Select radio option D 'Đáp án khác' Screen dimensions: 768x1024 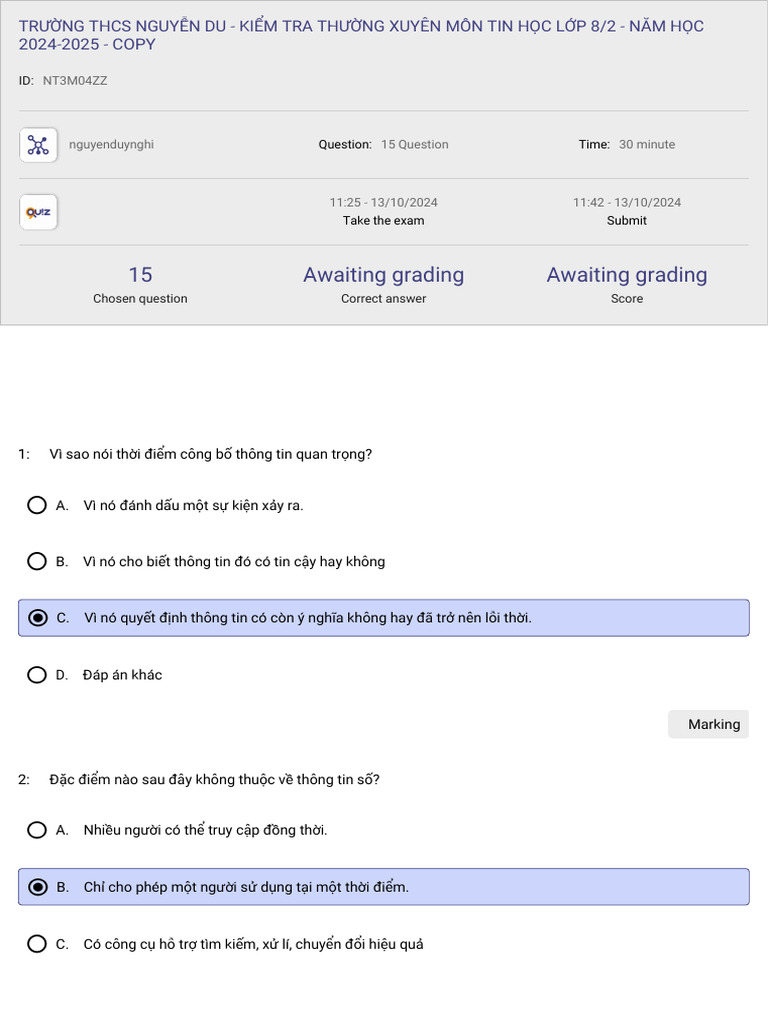[x=37, y=675]
